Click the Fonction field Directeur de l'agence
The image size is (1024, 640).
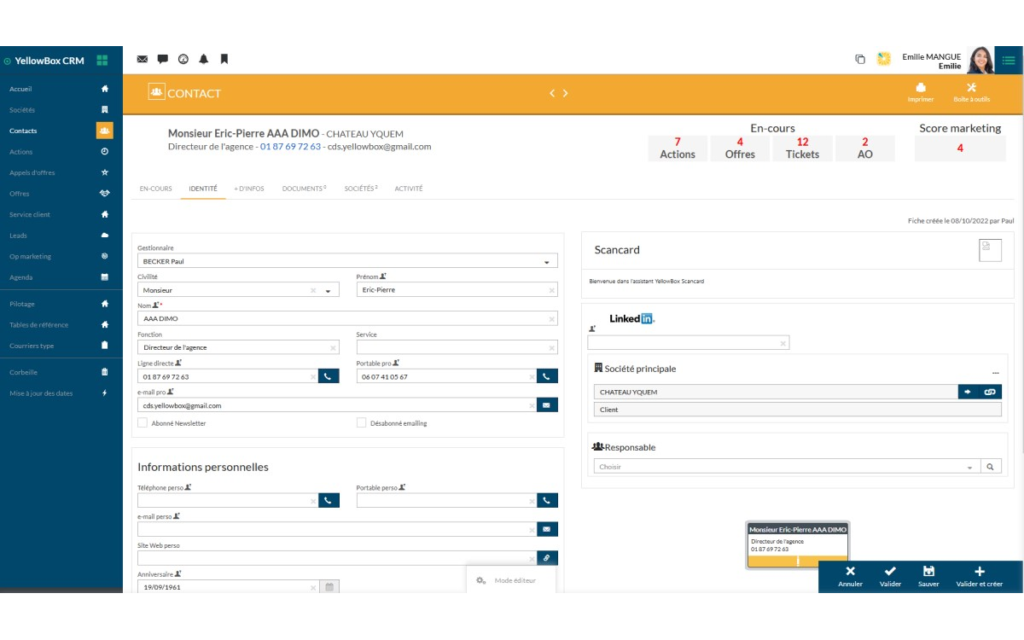coord(238,347)
